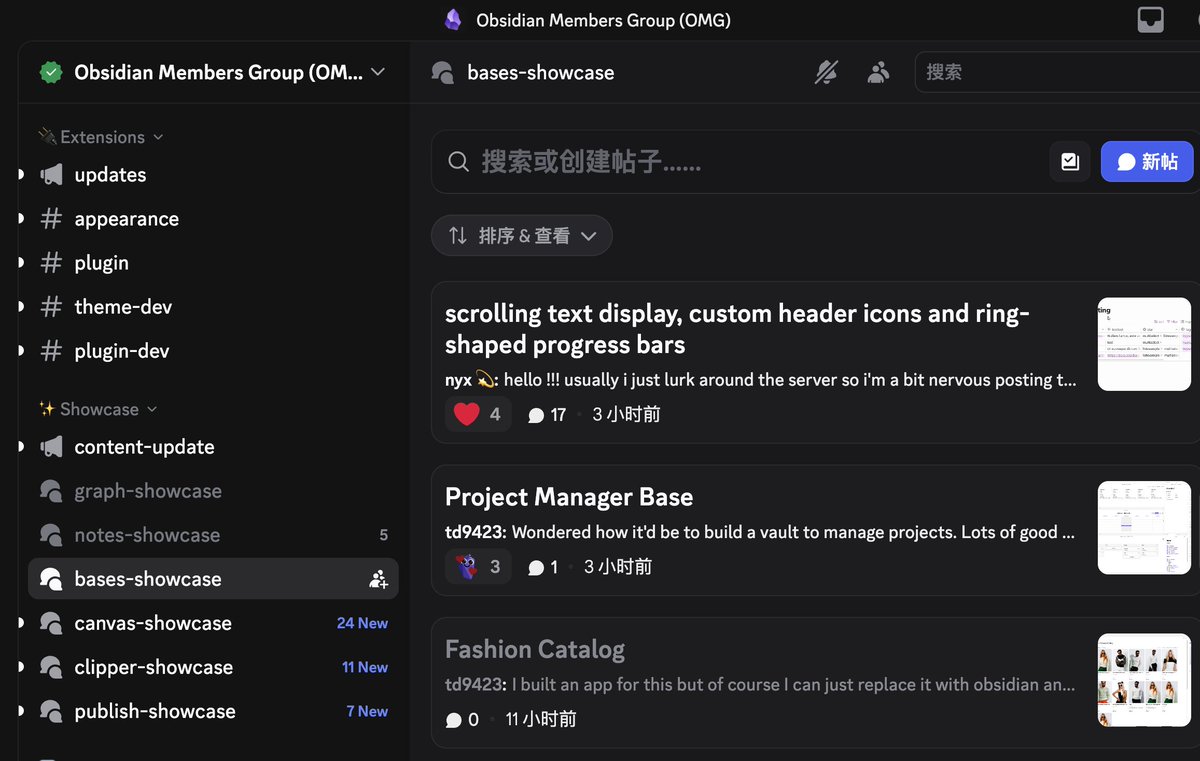The height and width of the screenshot is (761, 1200).
Task: Open thumbnail of scrolling text post
Action: 1145,344
